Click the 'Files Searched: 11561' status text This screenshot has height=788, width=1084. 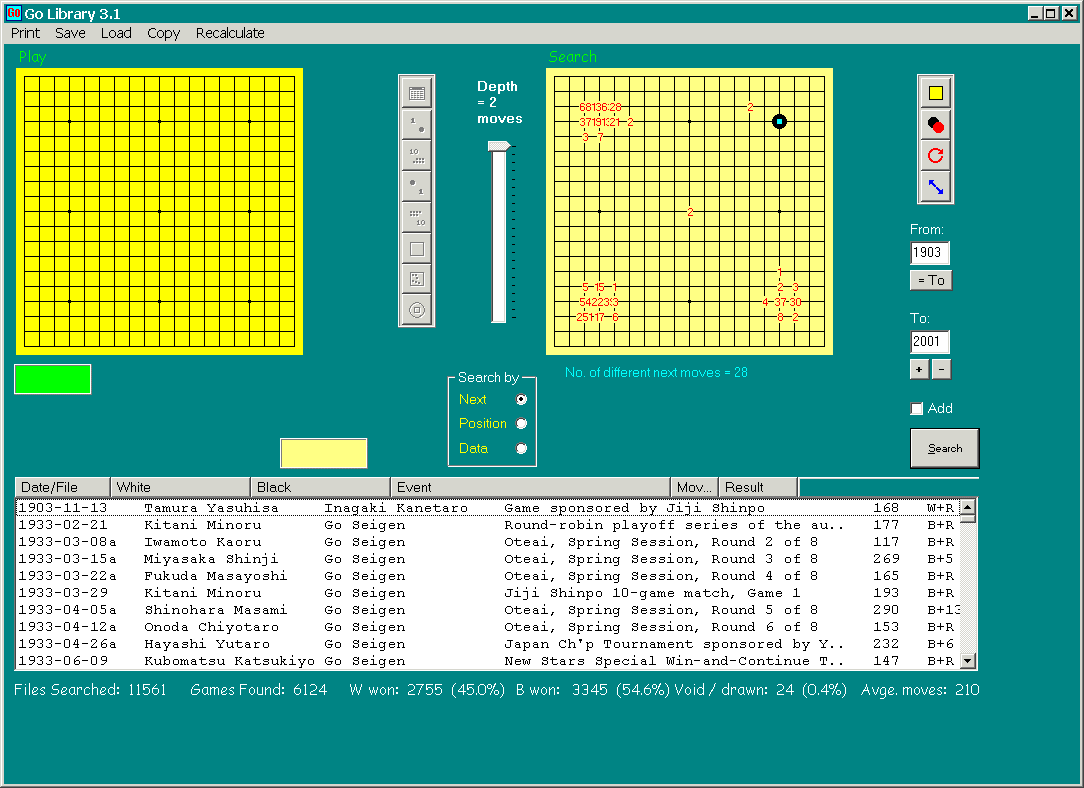pos(90,690)
